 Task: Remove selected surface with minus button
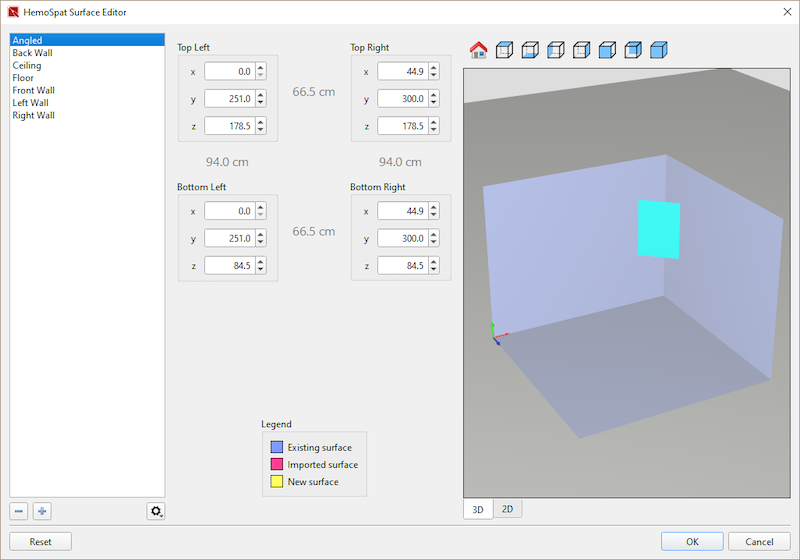[19, 511]
